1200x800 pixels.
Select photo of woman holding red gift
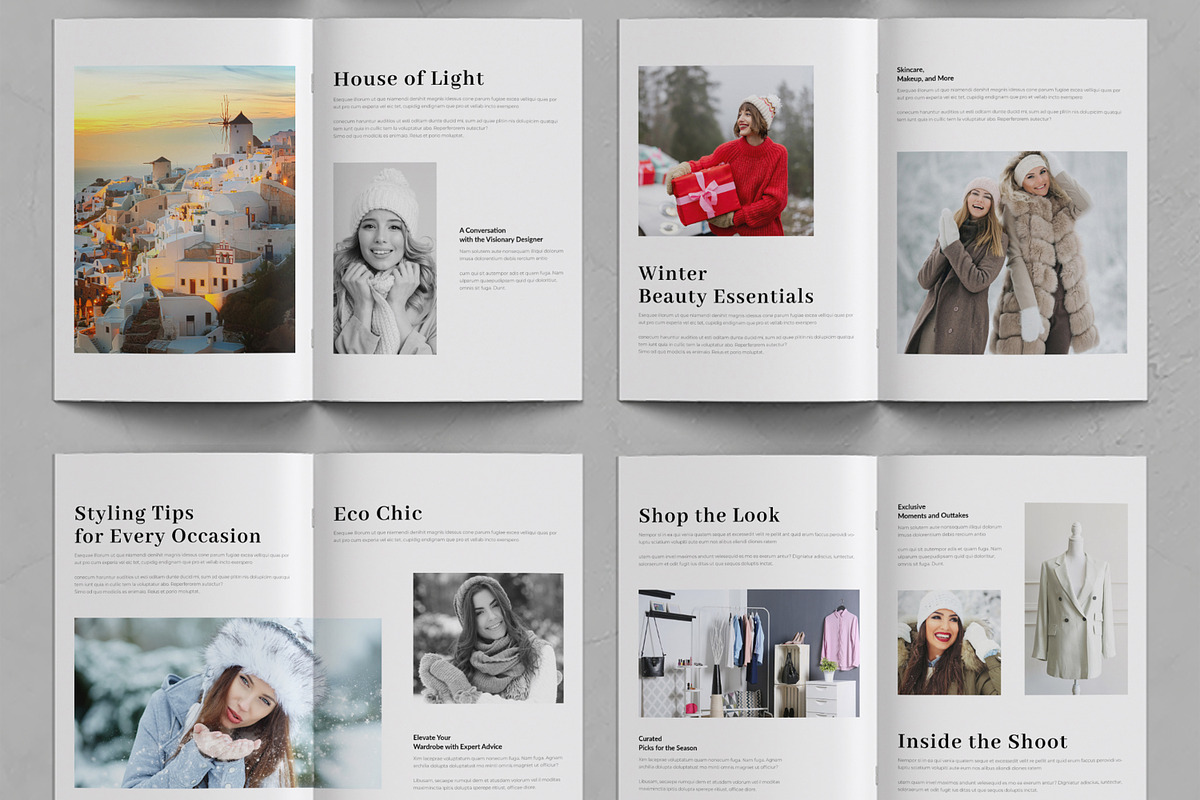point(726,151)
